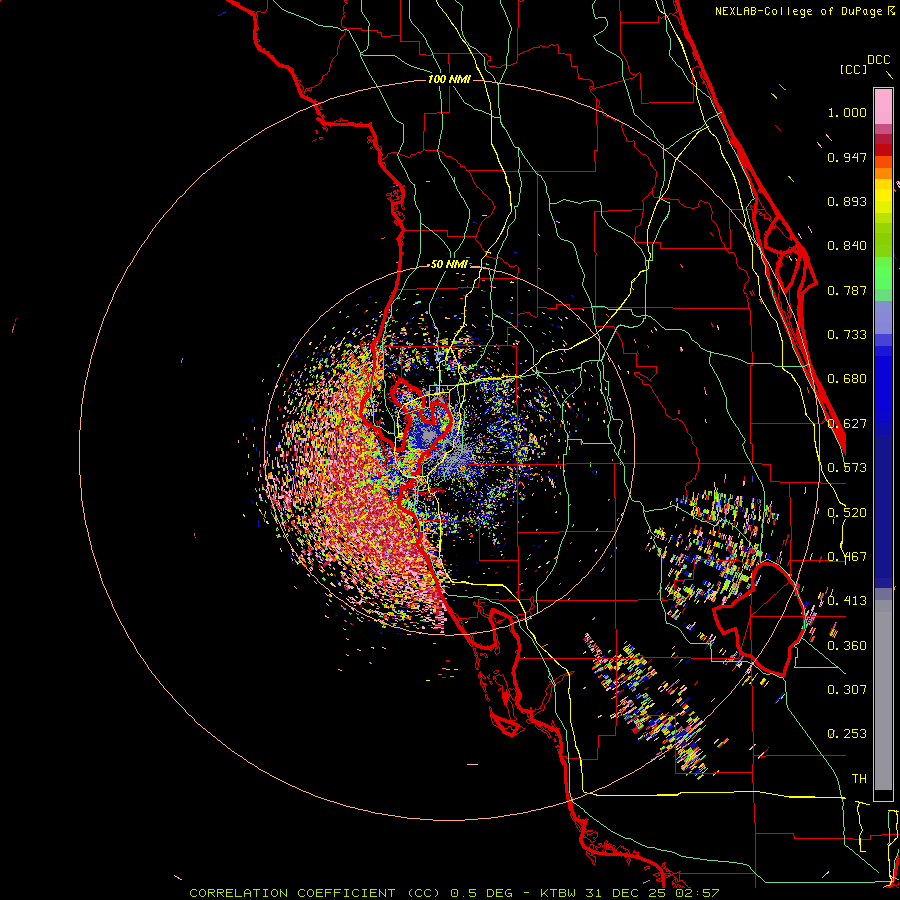This screenshot has height=900, width=900.
Task: Click the TH label on the legend
Action: pyautogui.click(x=859, y=779)
